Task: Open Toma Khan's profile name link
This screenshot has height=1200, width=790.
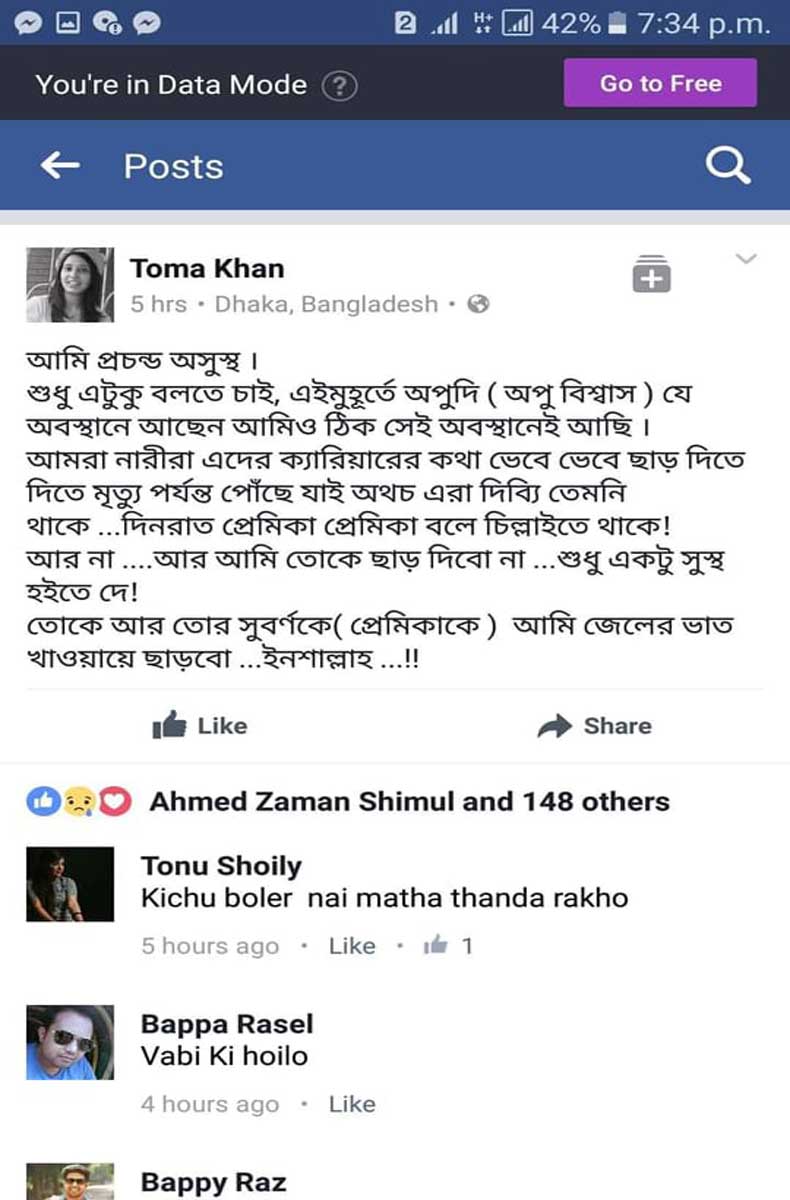Action: point(207,268)
